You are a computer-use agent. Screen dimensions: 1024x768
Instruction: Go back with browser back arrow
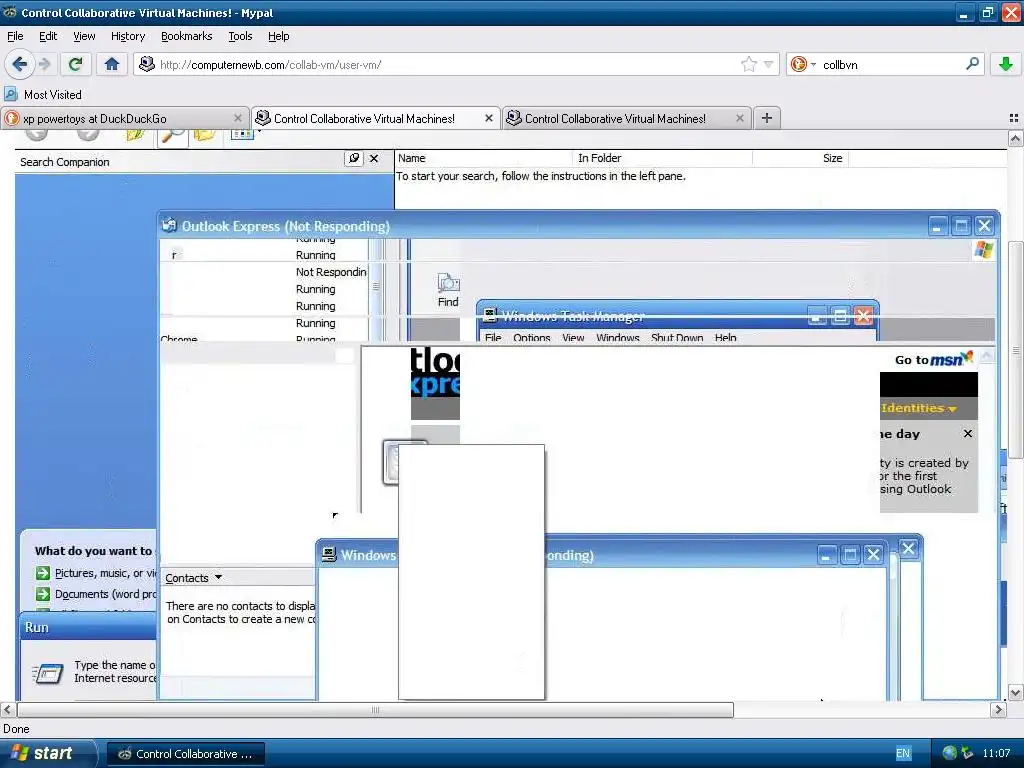point(20,64)
